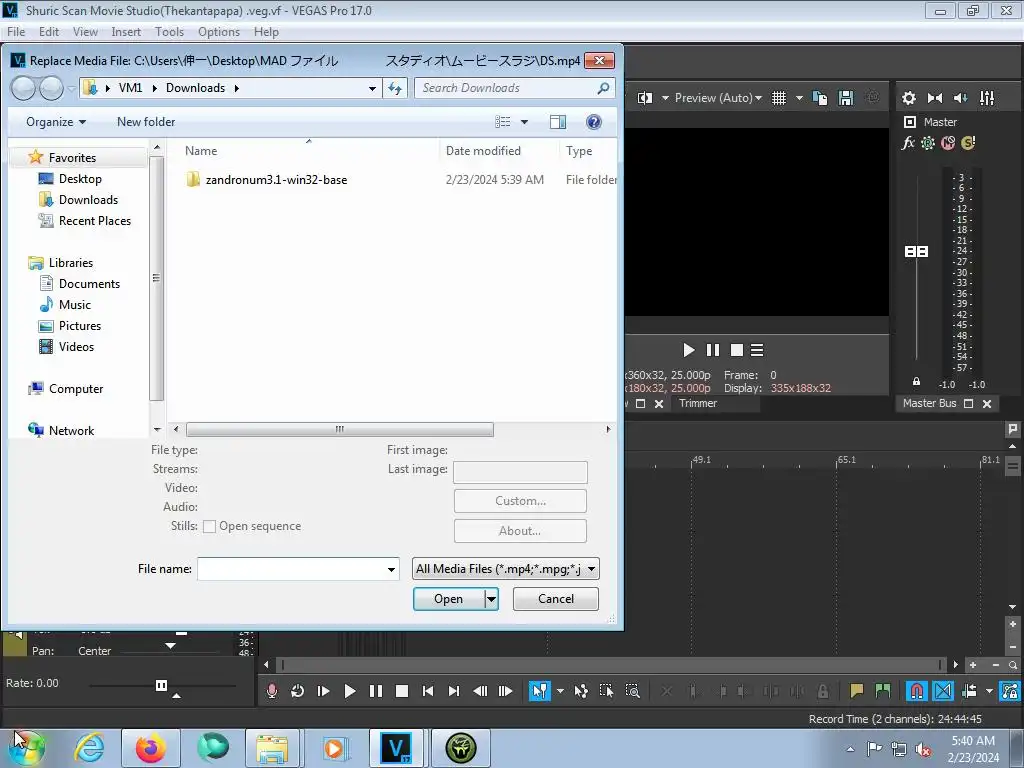Viewport: 1024px width, 768px height.
Task: Open the Overlays grid dropdown arrow
Action: (x=799, y=98)
